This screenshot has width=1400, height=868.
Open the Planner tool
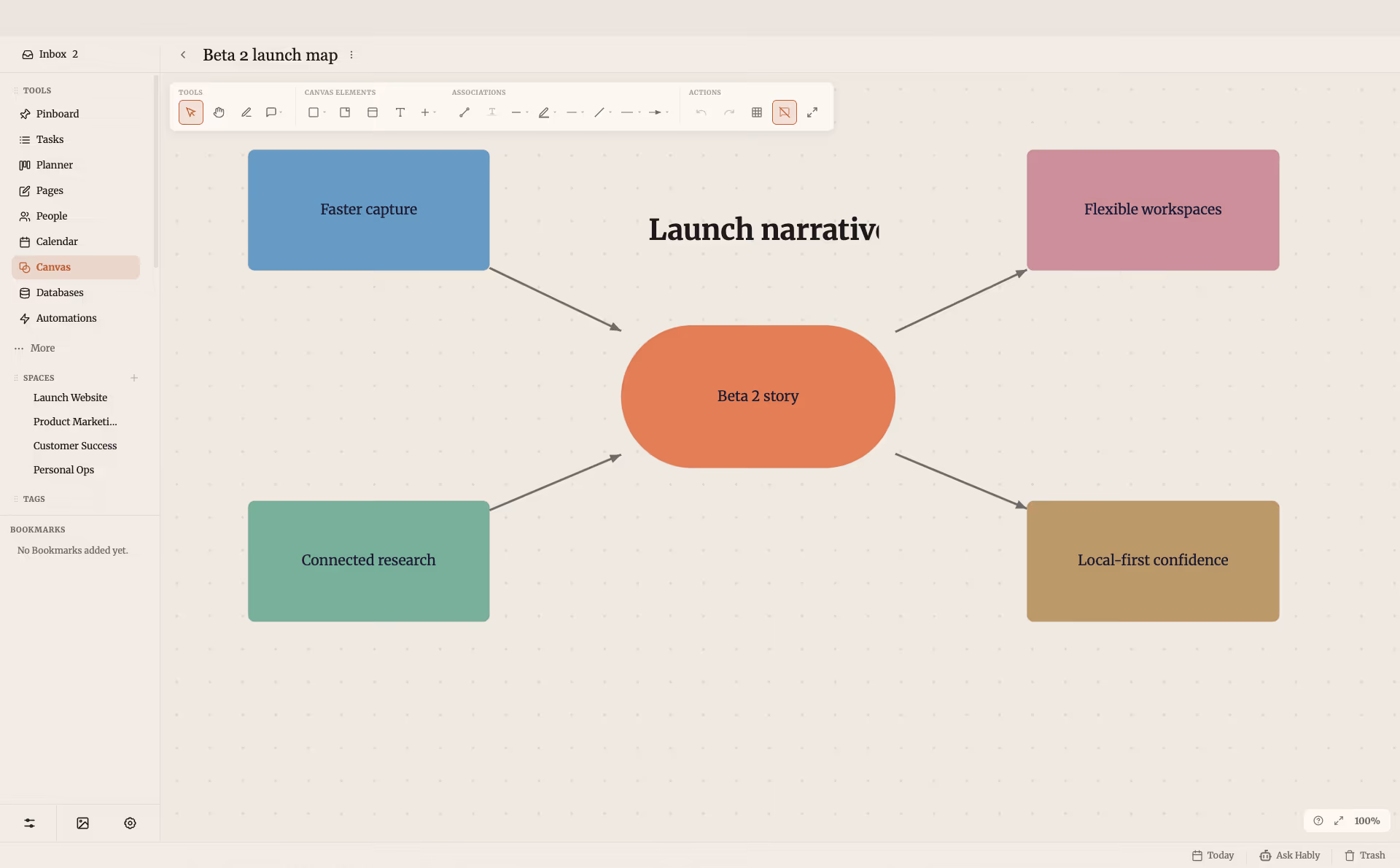coord(76,165)
